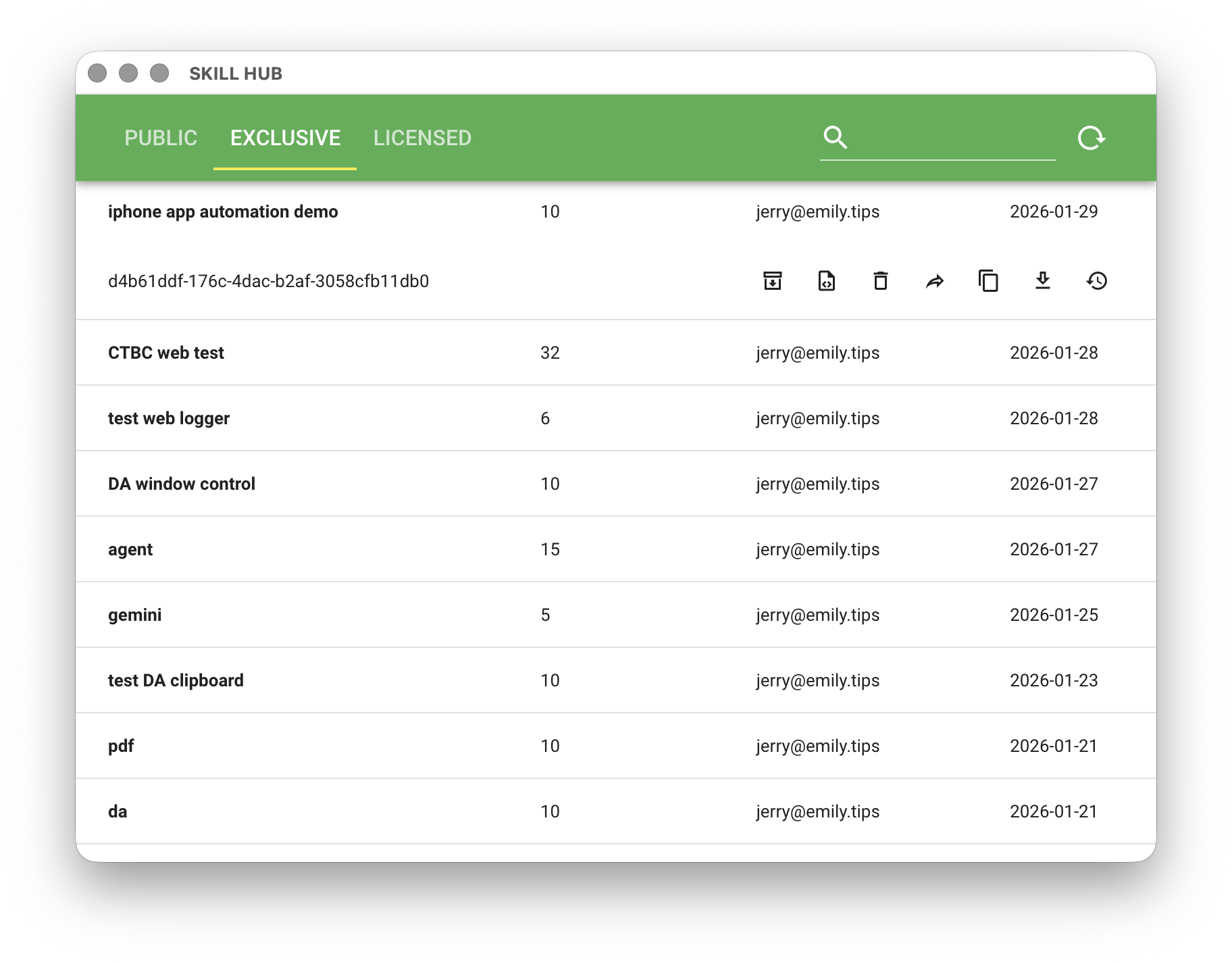Click the search magnifier icon

pos(836,137)
